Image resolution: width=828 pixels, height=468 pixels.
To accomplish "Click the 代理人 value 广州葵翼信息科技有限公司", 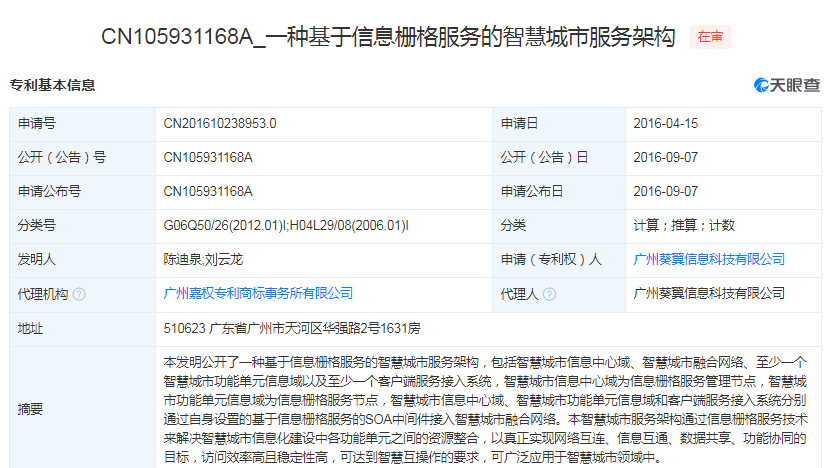I will pos(709,293).
